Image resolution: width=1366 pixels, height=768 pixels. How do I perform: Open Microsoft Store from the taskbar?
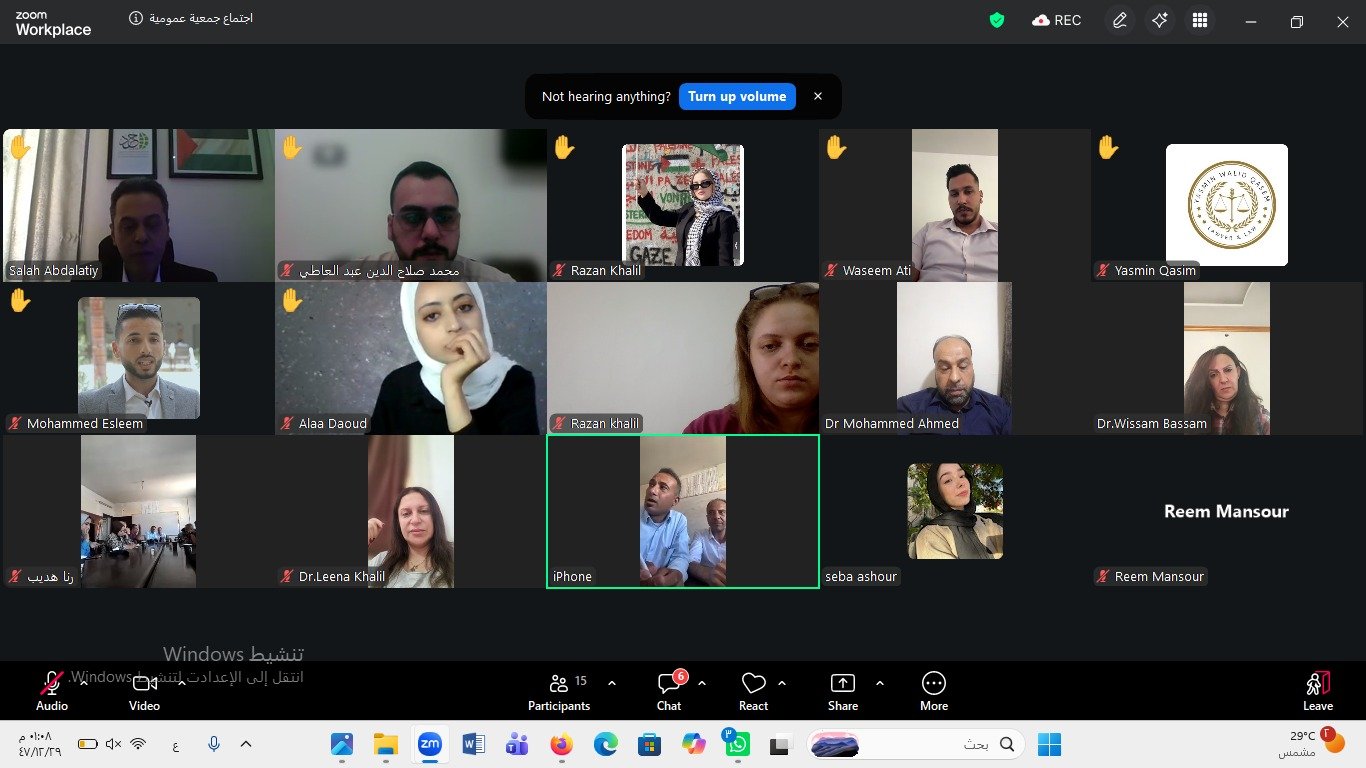click(650, 744)
